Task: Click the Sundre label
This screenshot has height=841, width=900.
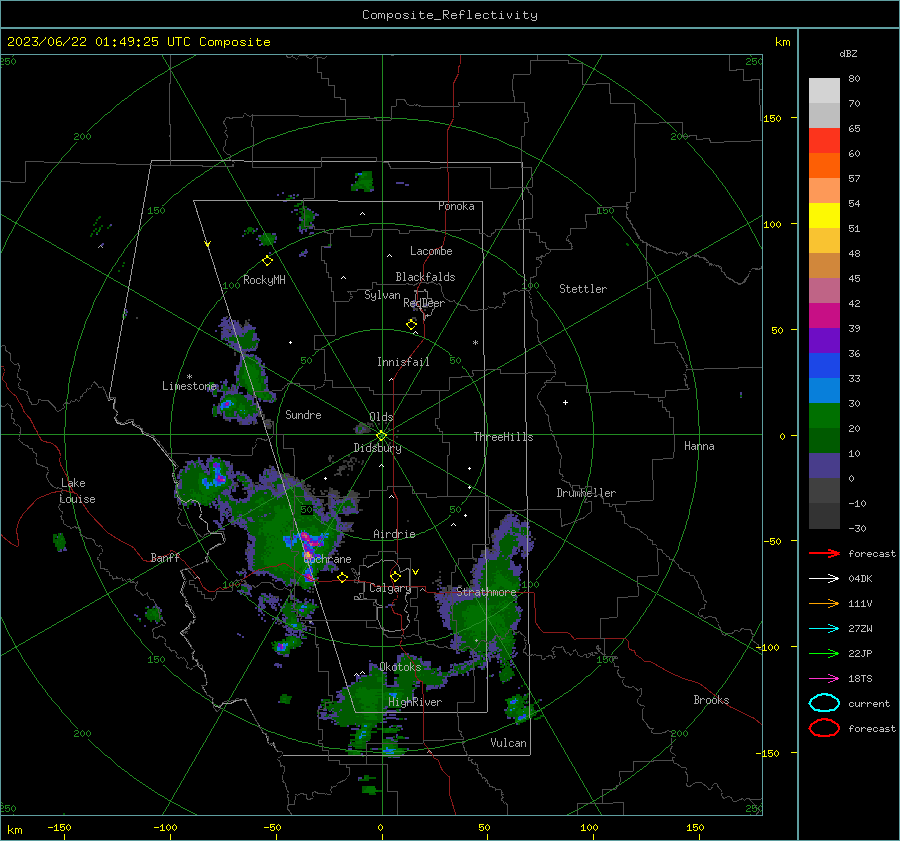Action: click(x=303, y=414)
